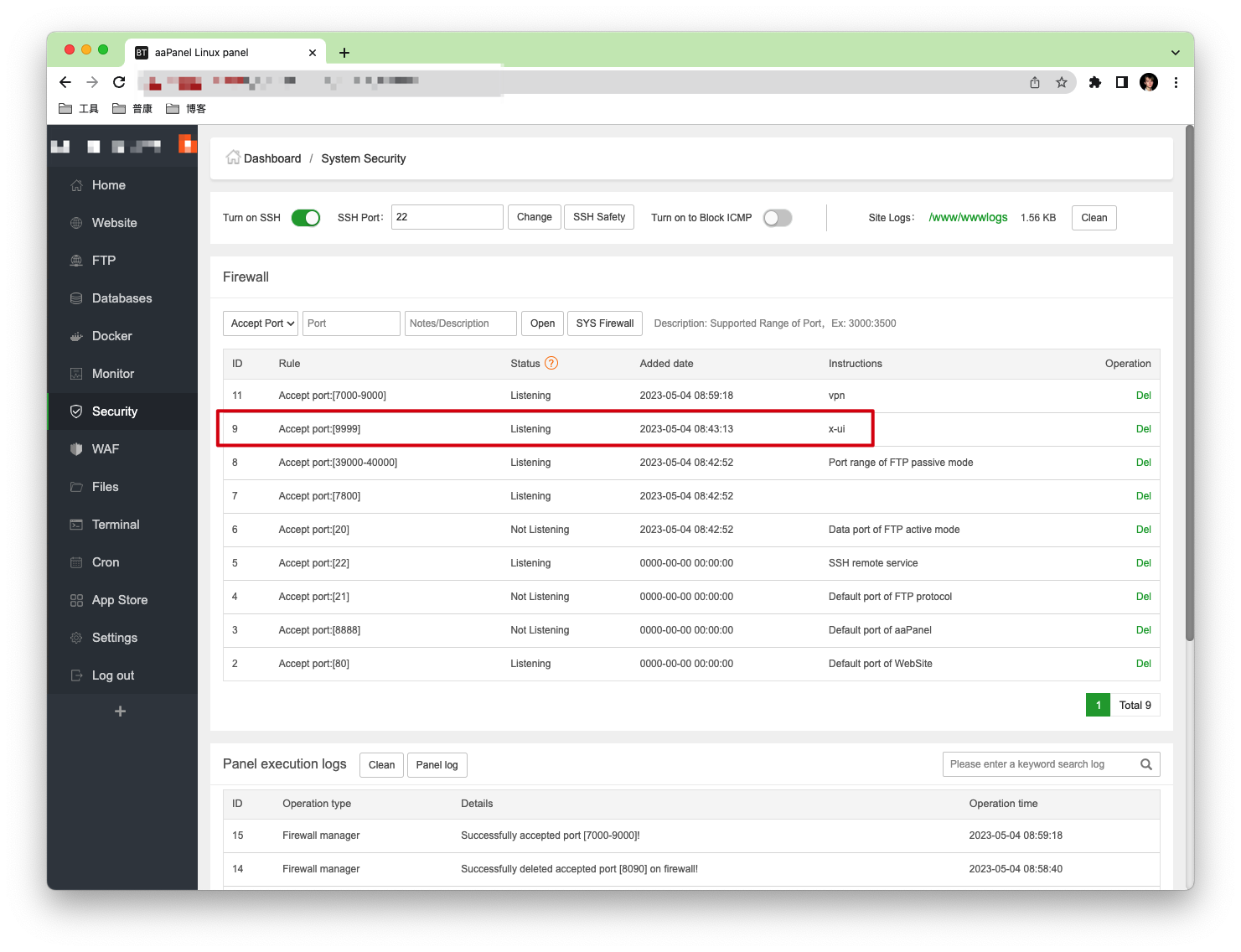Screen dimensions: 1241x952
Task: Add a sidebar shortcut with the plus icon
Action: tap(121, 711)
